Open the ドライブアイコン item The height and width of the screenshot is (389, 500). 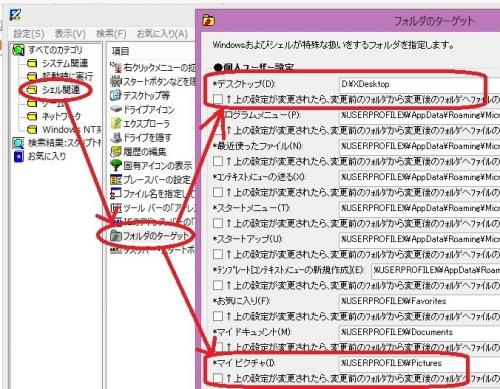click(142, 109)
